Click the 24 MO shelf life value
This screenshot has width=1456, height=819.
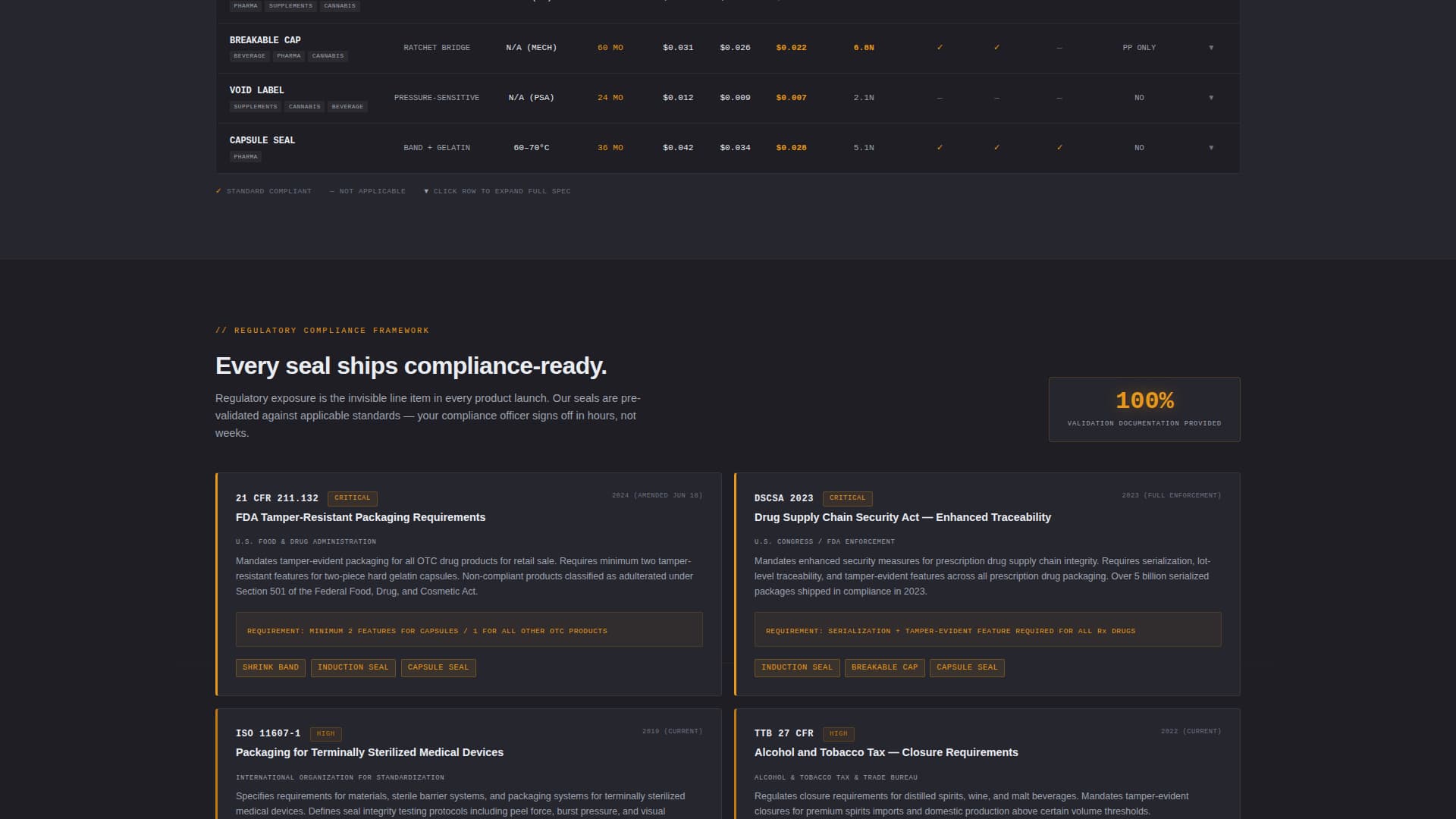pos(610,98)
